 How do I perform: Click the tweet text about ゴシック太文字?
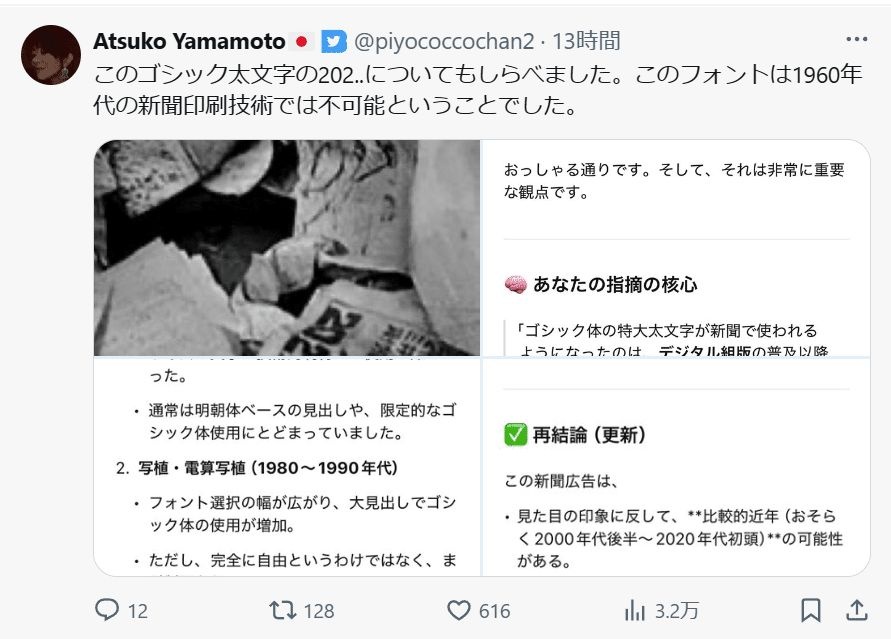pos(477,90)
